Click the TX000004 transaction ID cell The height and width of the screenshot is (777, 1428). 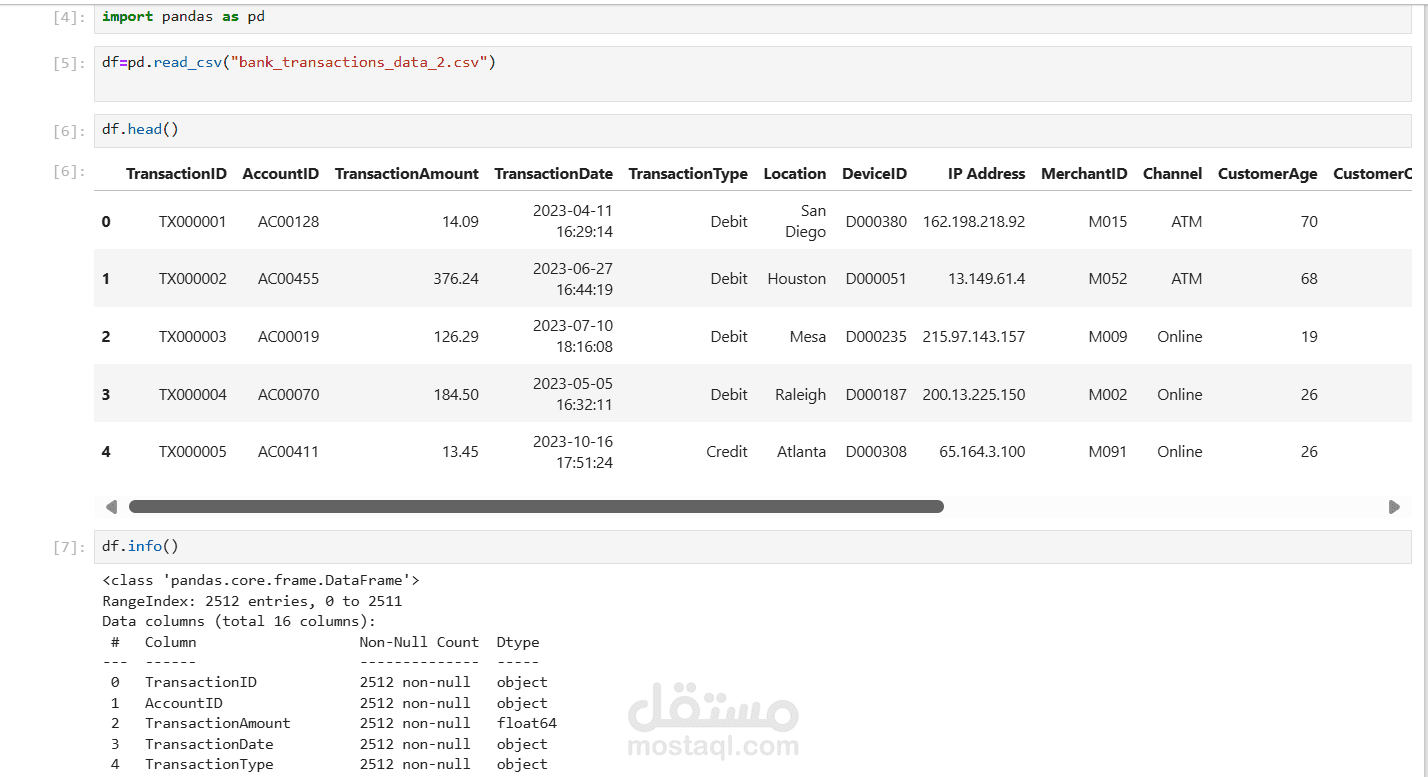(193, 395)
